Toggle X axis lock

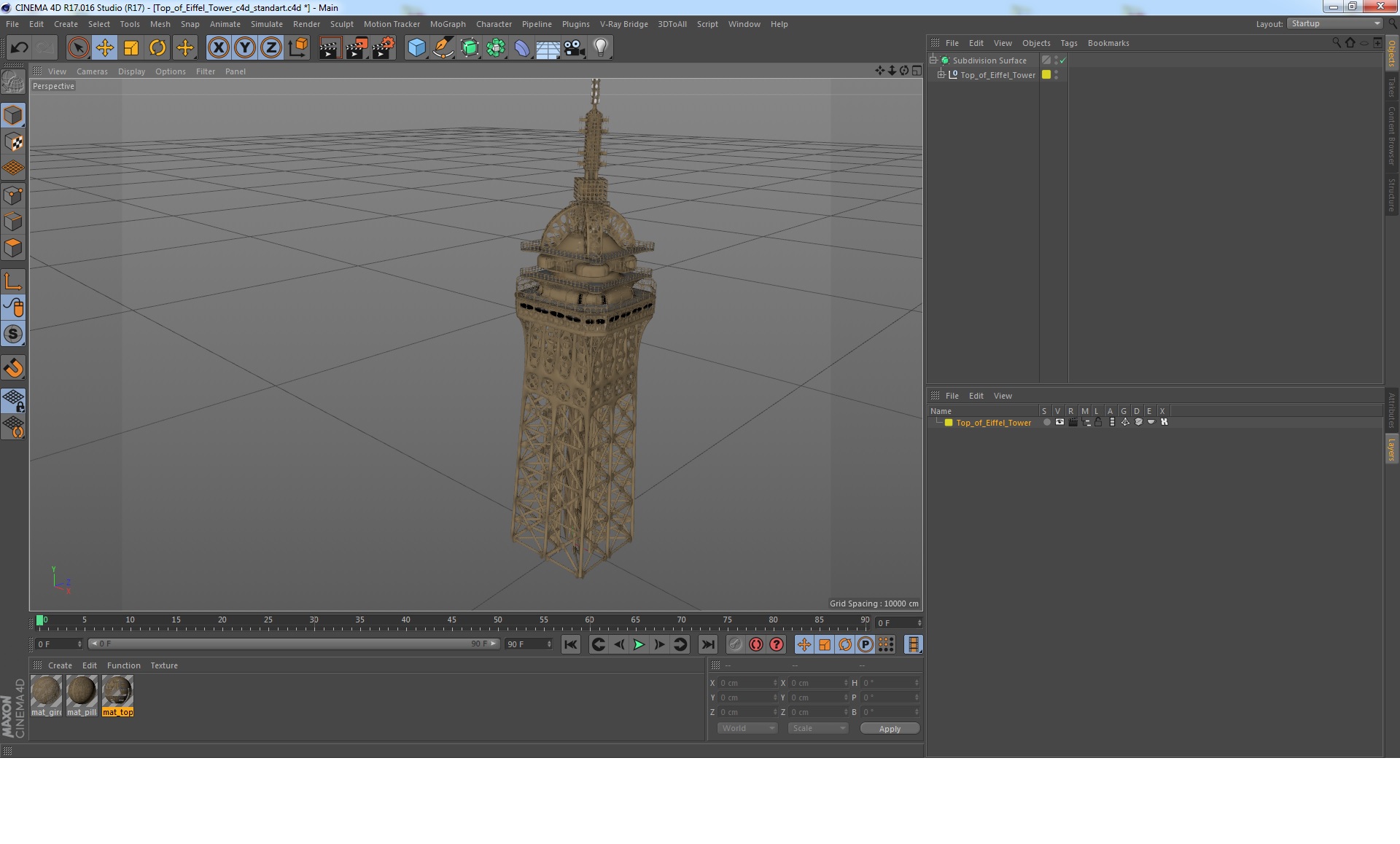[218, 48]
